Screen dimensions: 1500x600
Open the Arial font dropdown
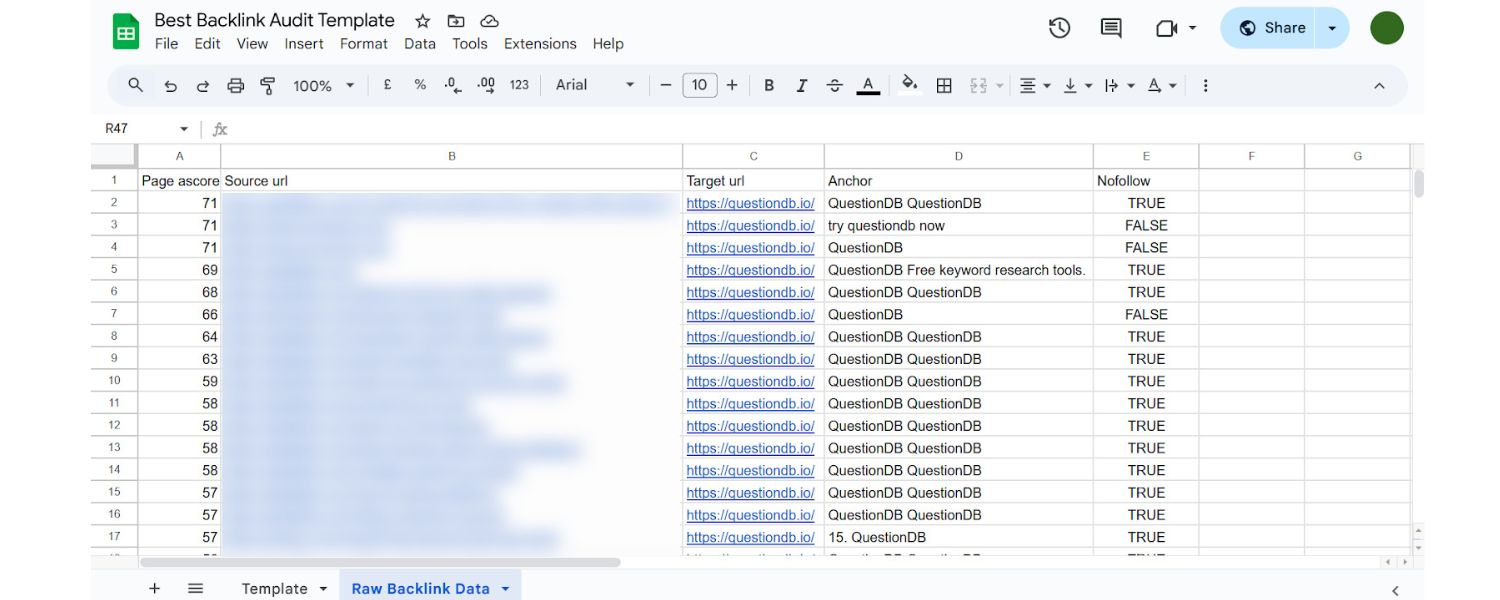click(x=594, y=85)
